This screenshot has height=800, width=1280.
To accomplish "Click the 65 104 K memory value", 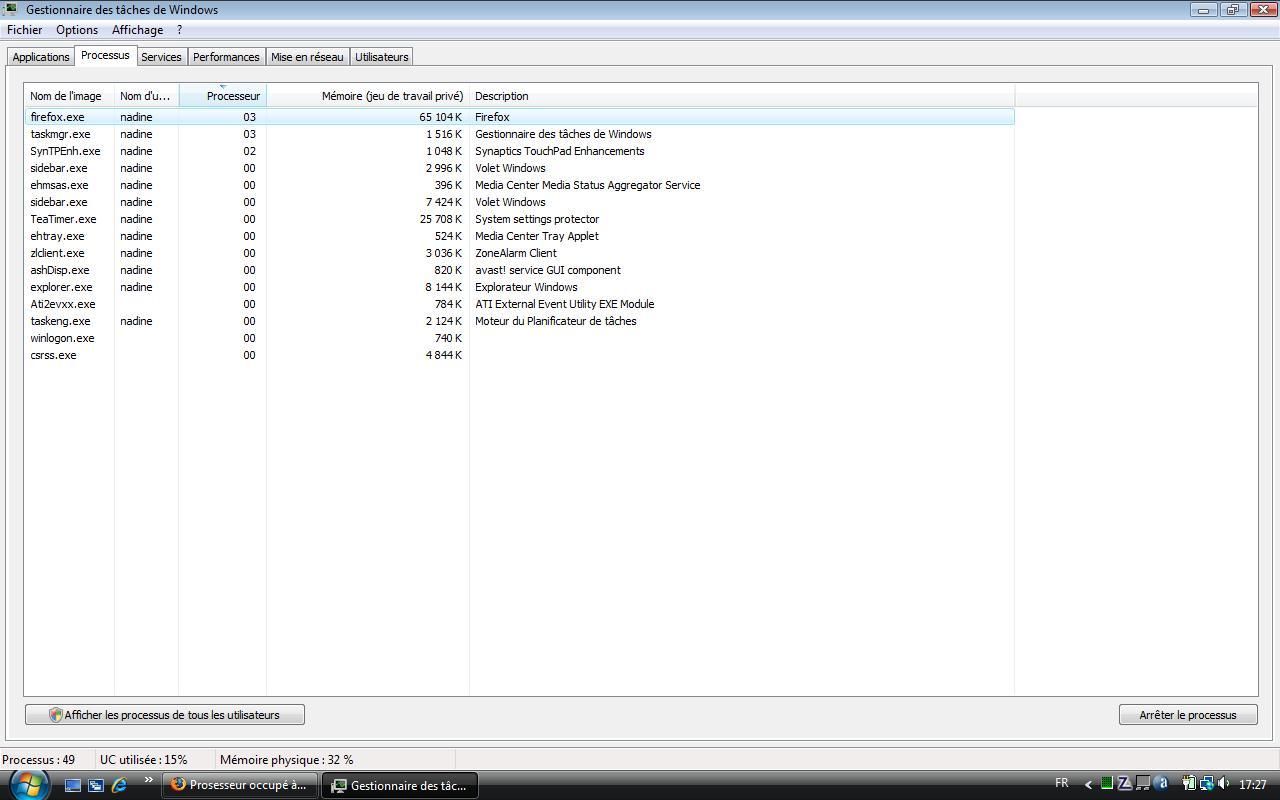I will pos(441,117).
